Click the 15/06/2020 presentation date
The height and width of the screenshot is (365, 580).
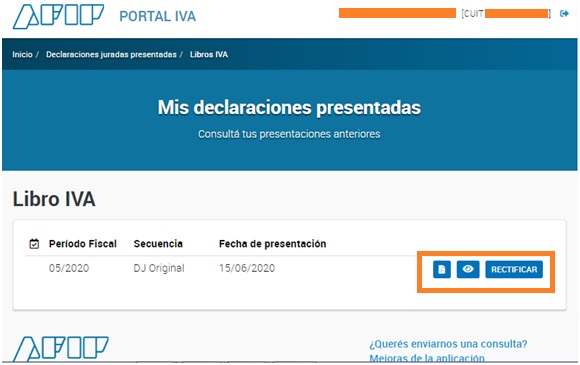tap(247, 268)
